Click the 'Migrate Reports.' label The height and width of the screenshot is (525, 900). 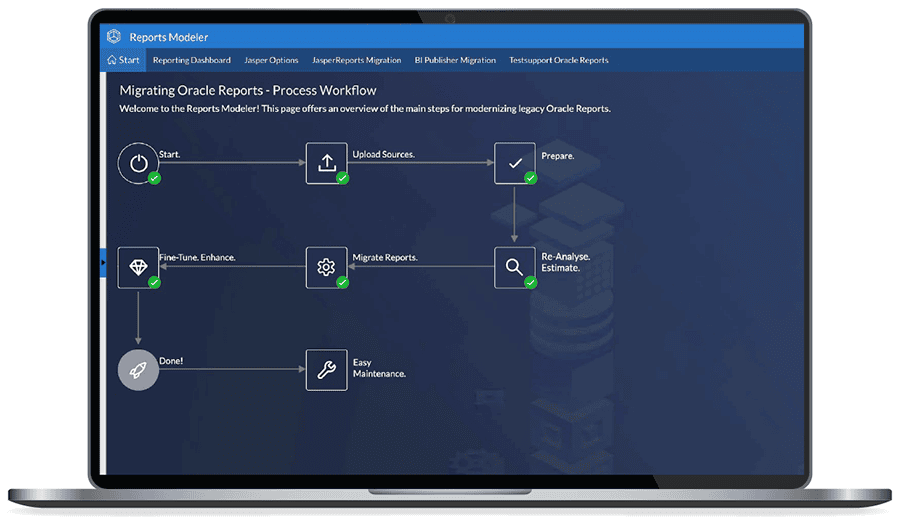tap(385, 258)
